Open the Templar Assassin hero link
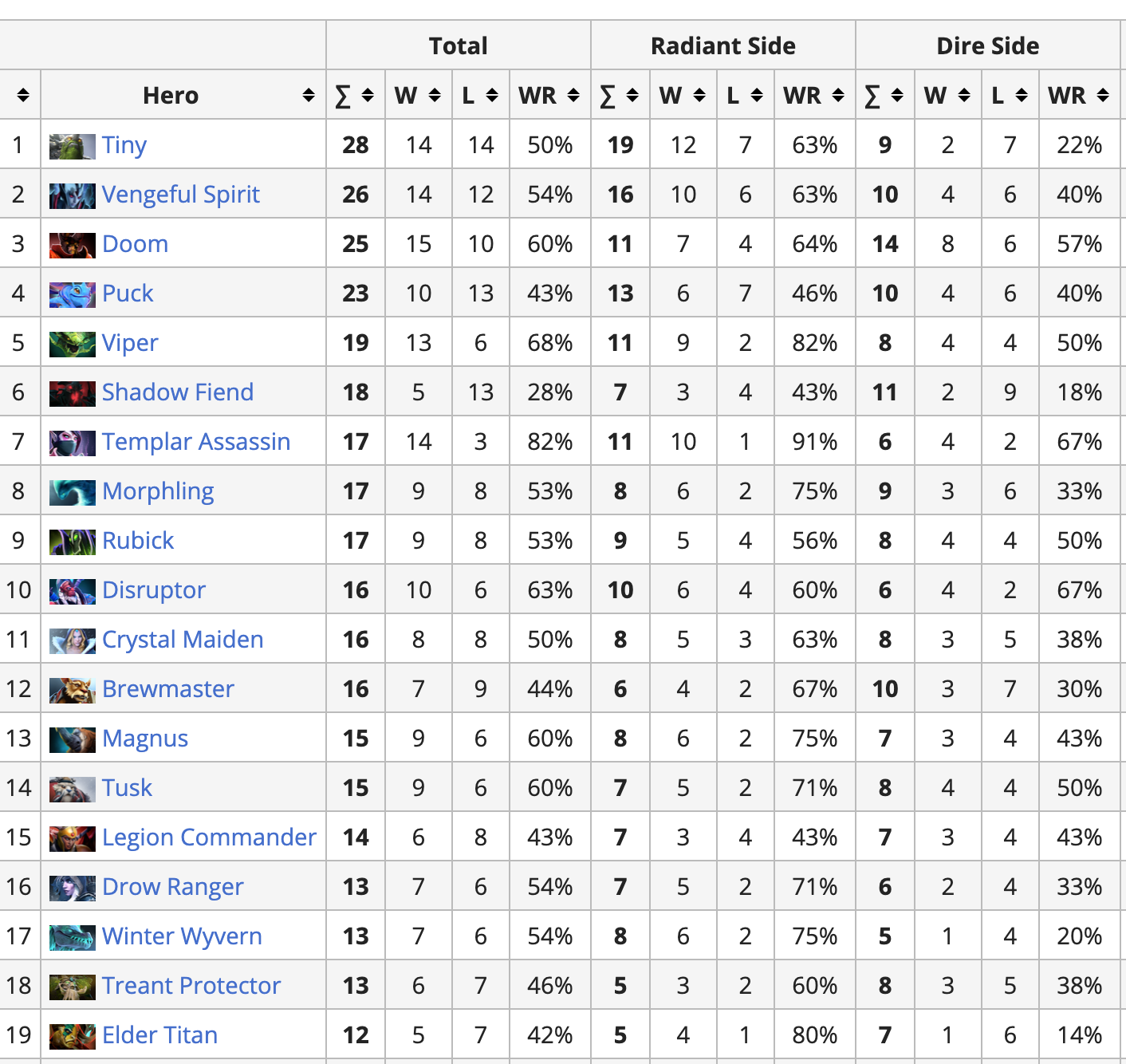Screen dimensions: 1126x1064 click(196, 442)
